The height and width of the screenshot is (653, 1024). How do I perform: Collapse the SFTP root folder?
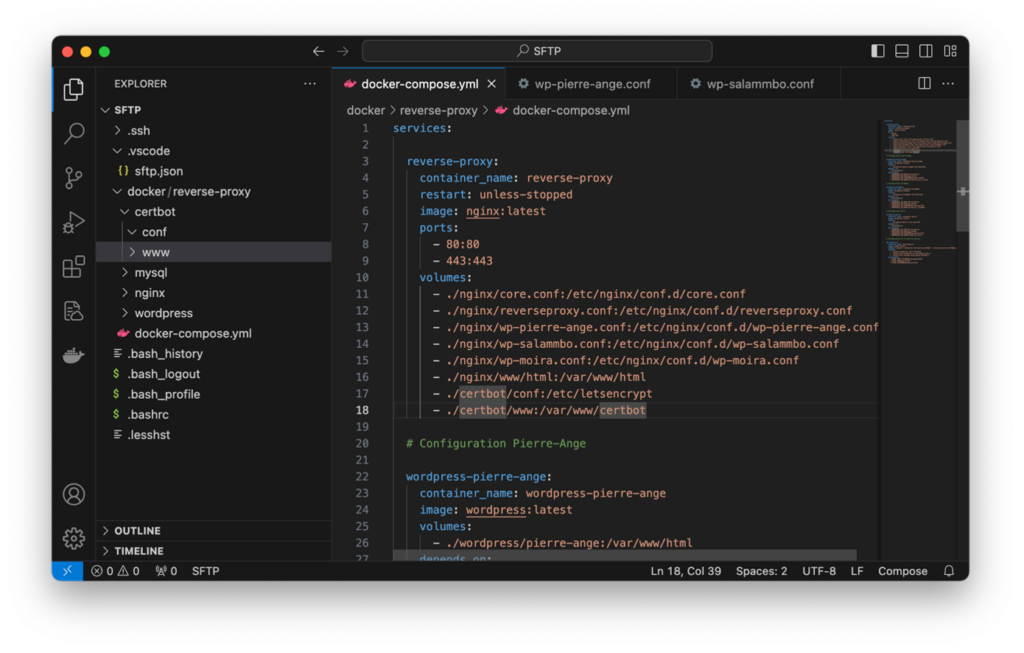click(x=214, y=110)
